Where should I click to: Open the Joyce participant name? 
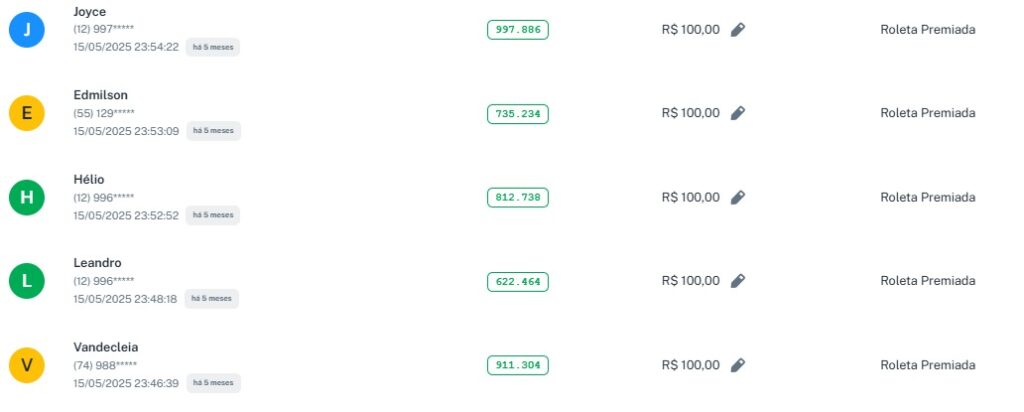[x=90, y=11]
